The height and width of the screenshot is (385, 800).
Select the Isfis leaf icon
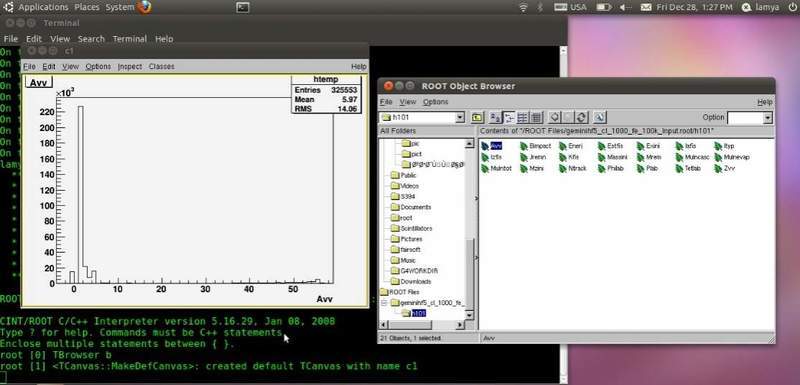point(680,146)
